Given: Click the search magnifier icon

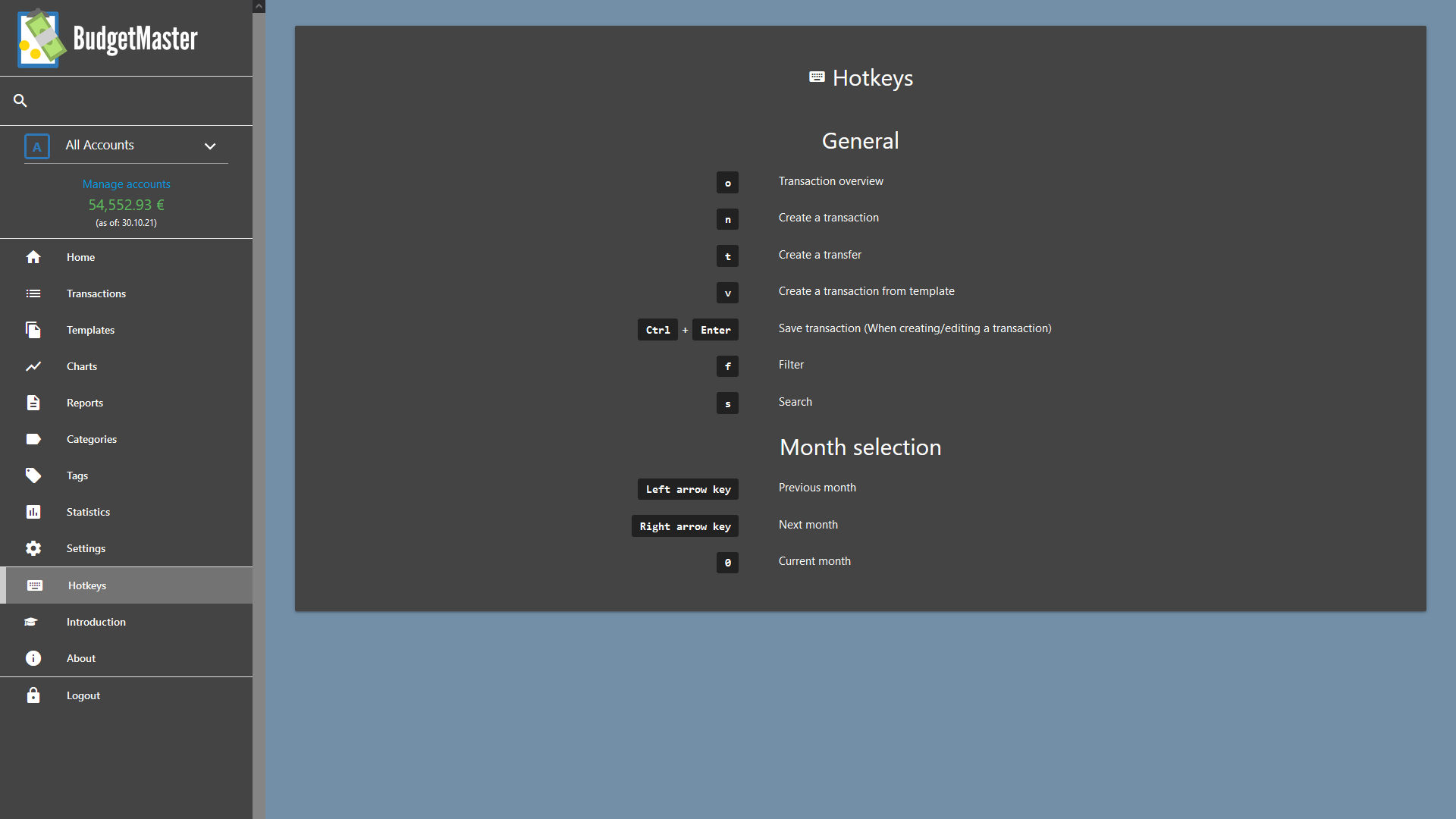Looking at the screenshot, I should tap(20, 100).
